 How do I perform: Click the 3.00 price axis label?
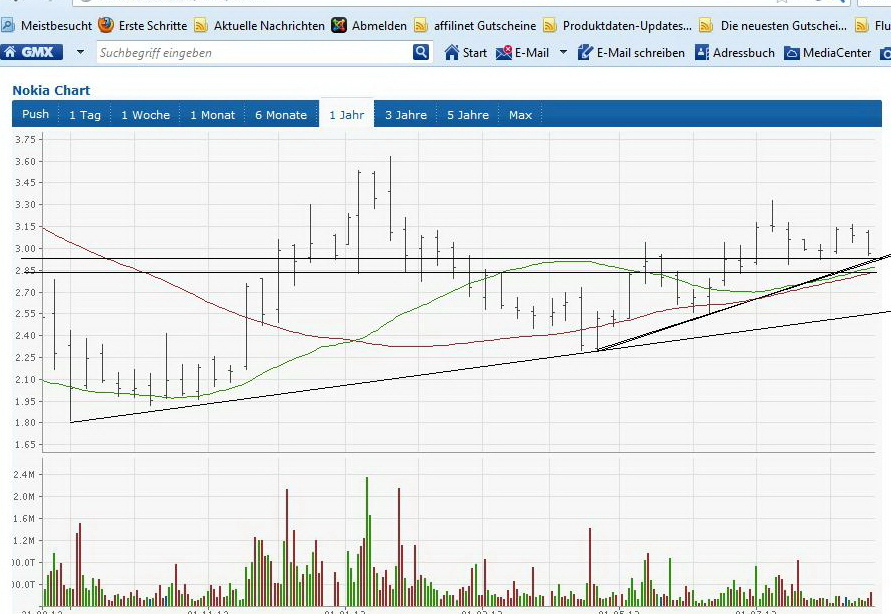tap(26, 248)
